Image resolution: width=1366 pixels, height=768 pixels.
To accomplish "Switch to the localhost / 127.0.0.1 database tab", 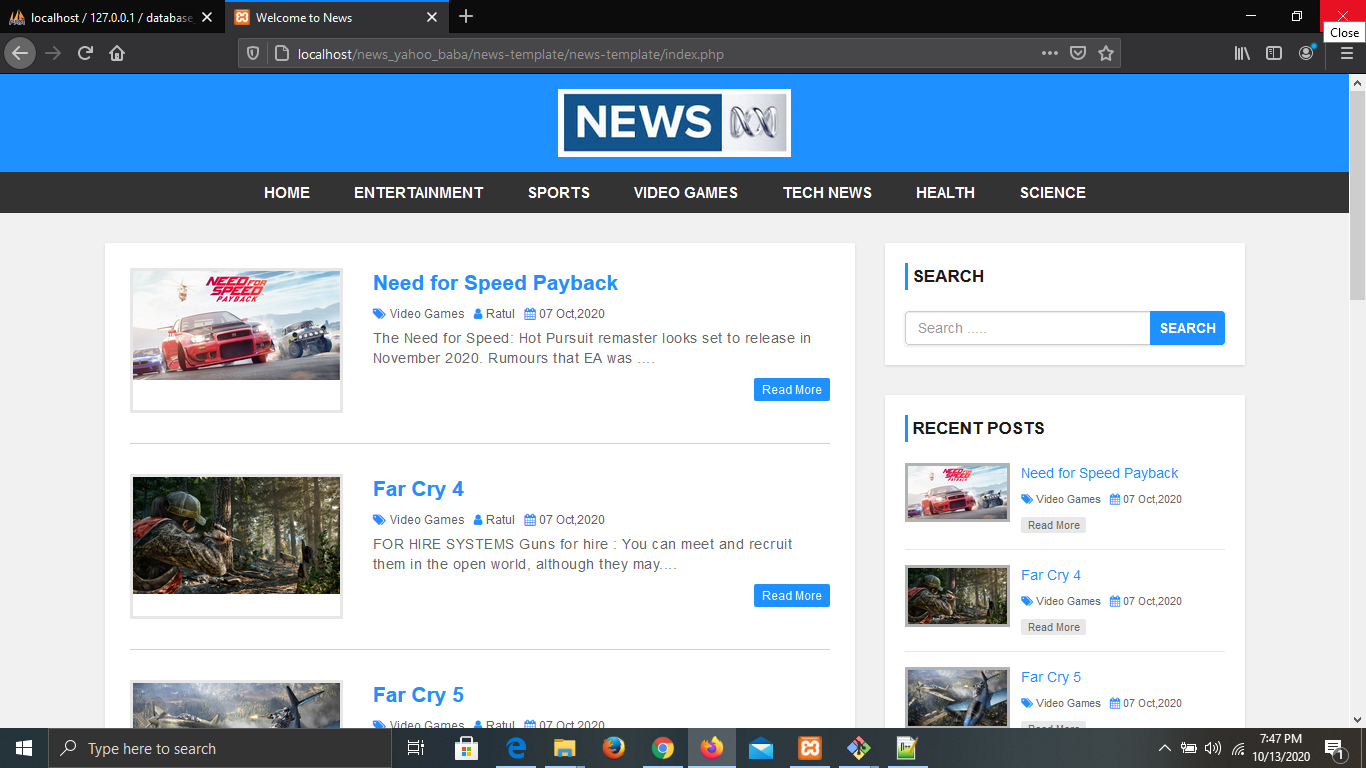I will 111,17.
